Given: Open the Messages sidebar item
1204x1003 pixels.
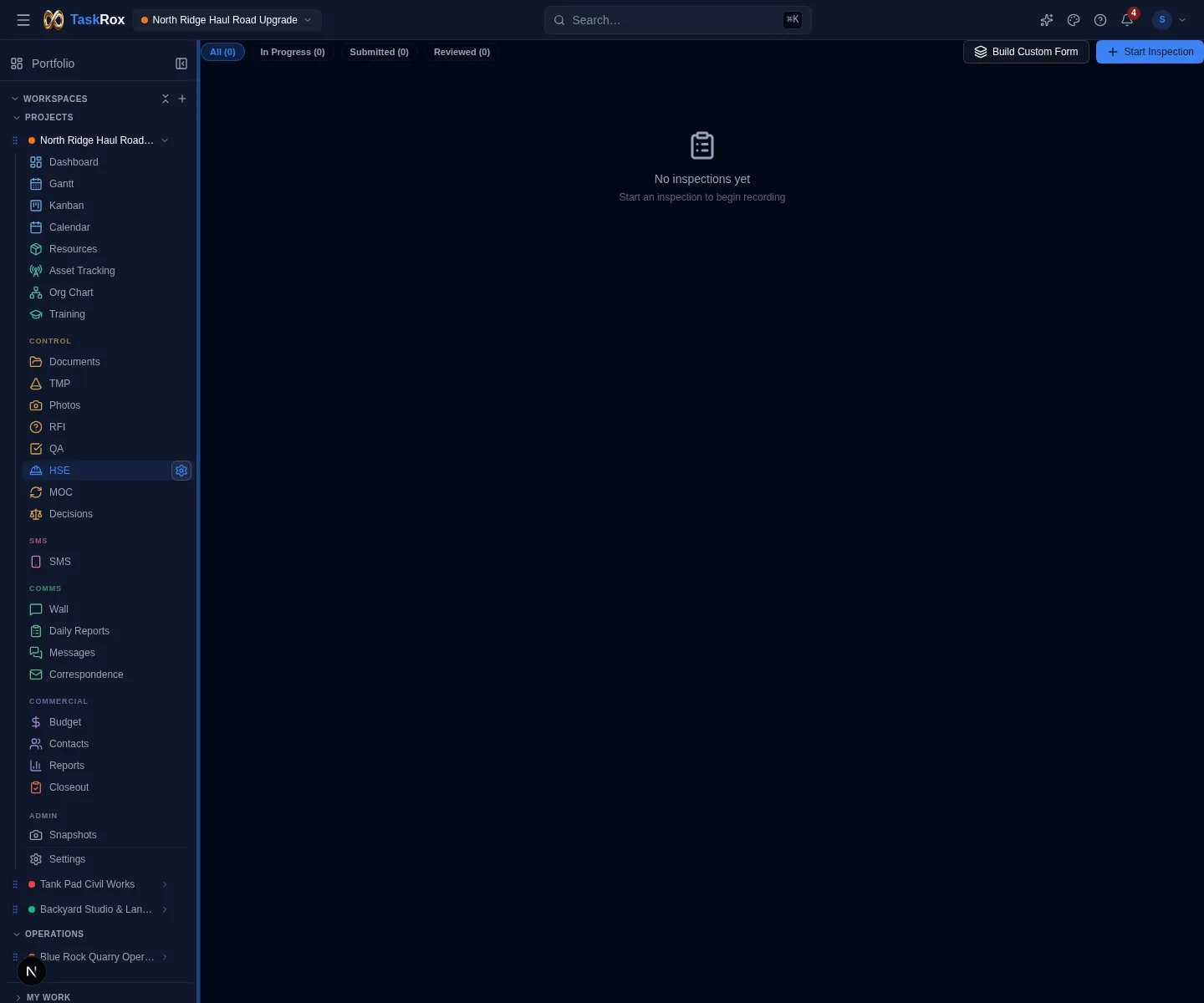Looking at the screenshot, I should coord(107,653).
